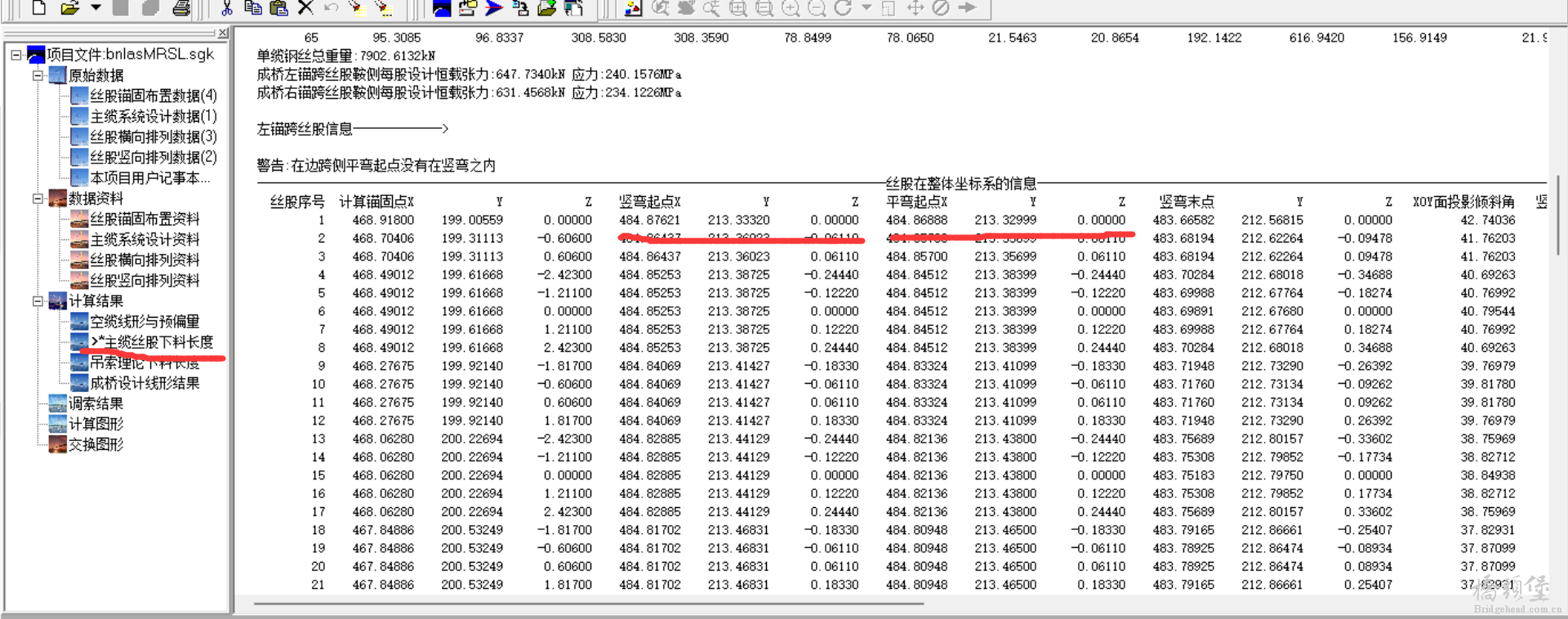Click the XOY面投影倾斜角 column header
The width and height of the screenshot is (1568, 619).
pos(1463,202)
